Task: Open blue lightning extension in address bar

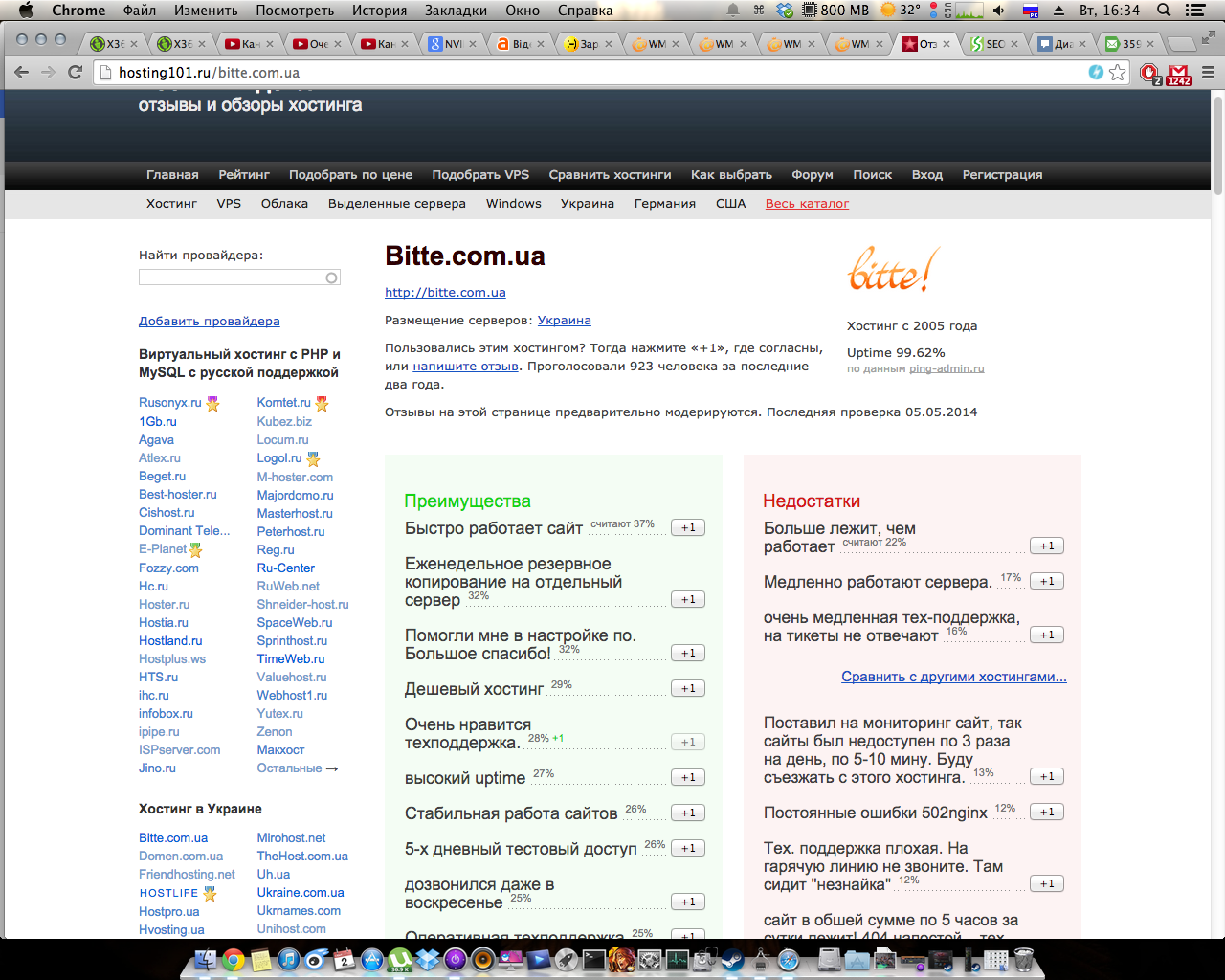Action: (x=1096, y=72)
